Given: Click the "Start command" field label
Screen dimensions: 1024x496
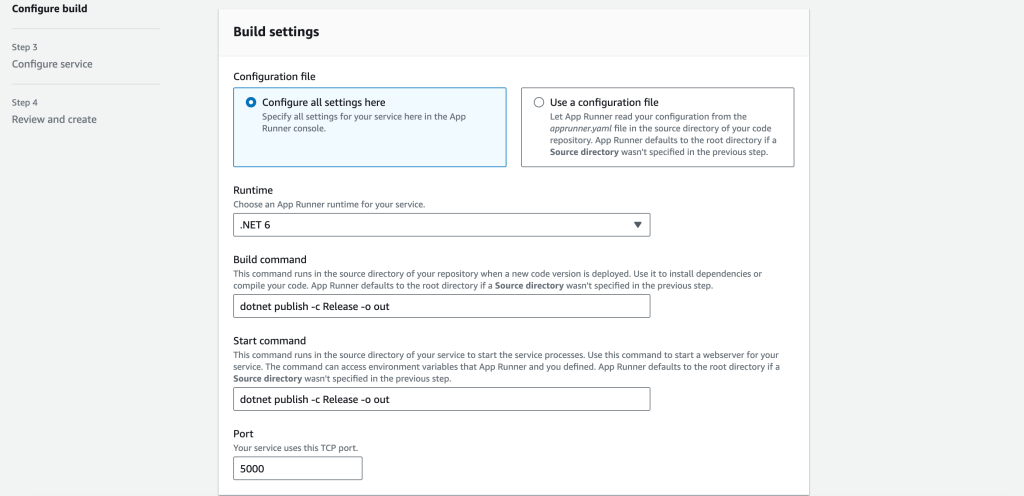Looking at the screenshot, I should [269, 341].
